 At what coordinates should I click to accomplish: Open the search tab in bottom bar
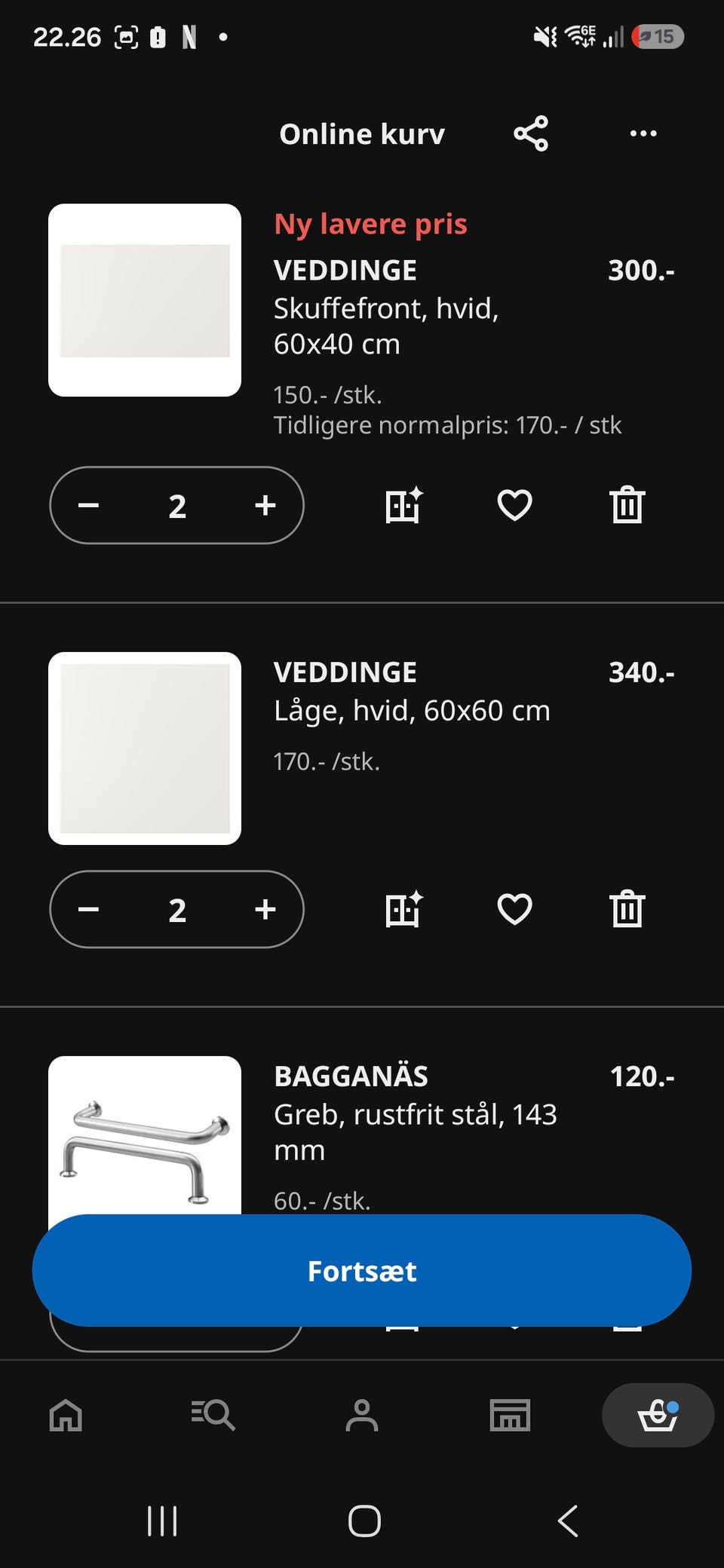tap(213, 1415)
